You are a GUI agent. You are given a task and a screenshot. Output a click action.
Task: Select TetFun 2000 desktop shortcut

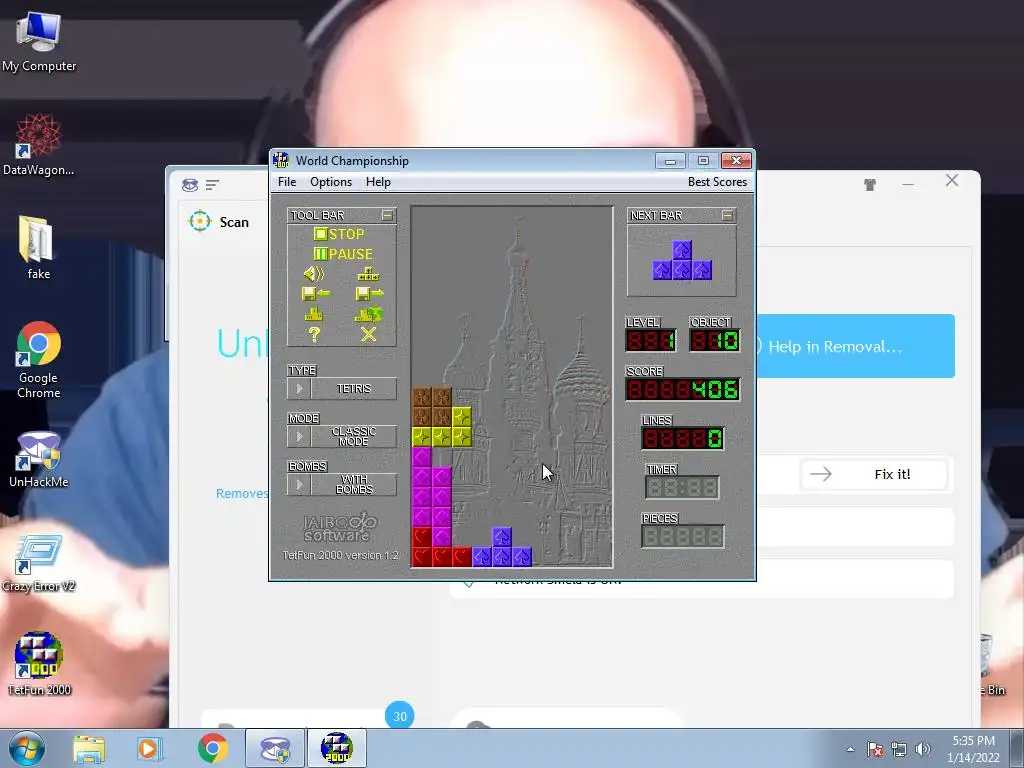click(x=39, y=664)
